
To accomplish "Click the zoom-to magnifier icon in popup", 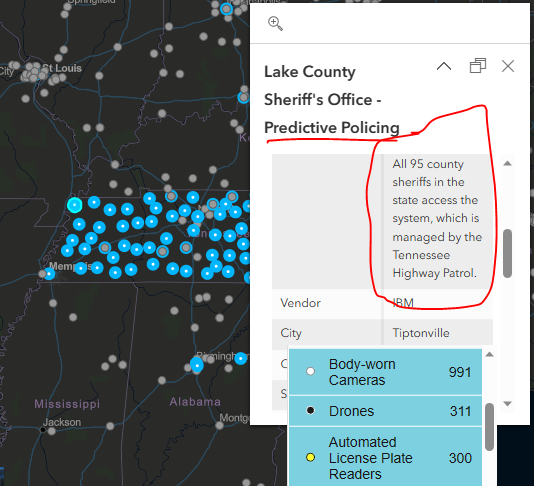I will point(275,23).
